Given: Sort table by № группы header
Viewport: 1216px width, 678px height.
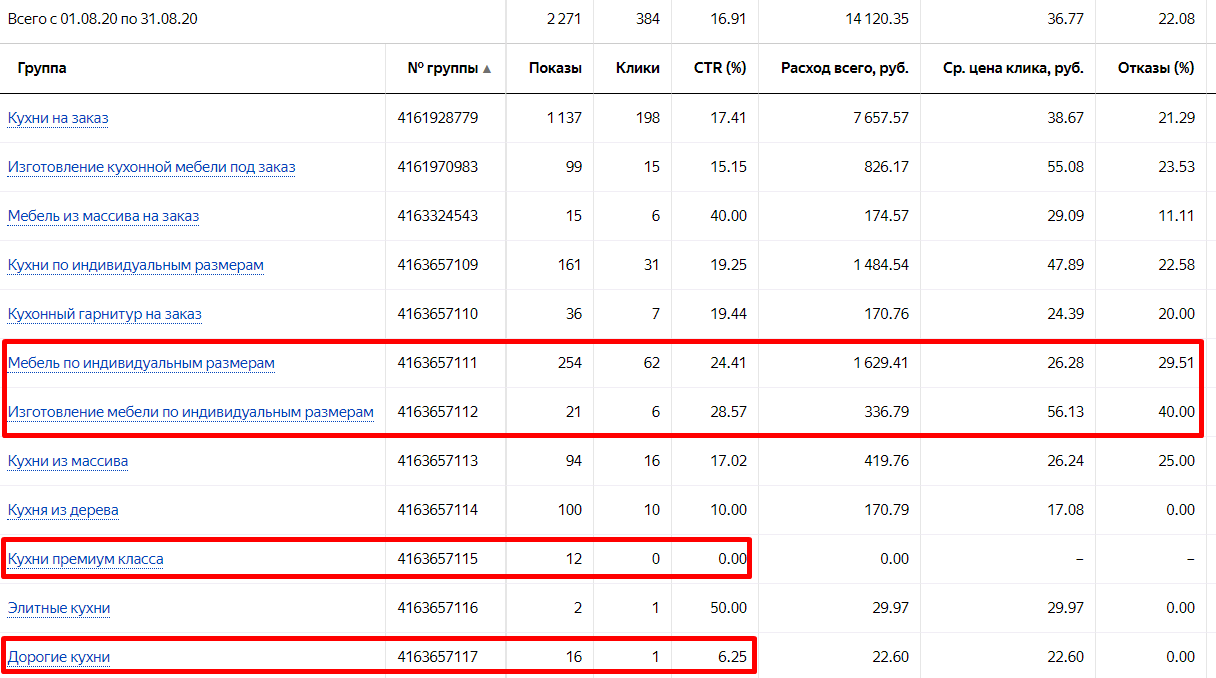Looking at the screenshot, I should 443,68.
